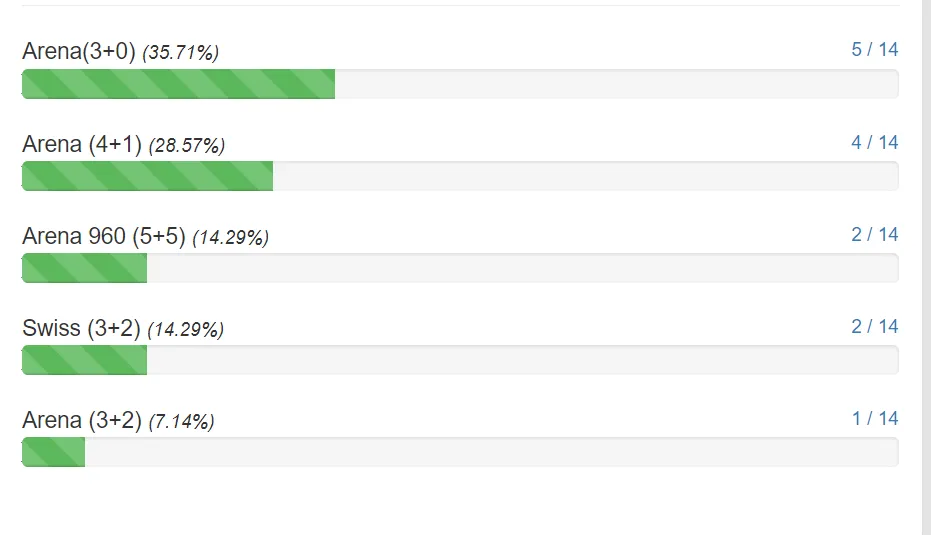Click the Arena 960 (5+5) green bar
This screenshot has height=535, width=931.
pos(84,268)
